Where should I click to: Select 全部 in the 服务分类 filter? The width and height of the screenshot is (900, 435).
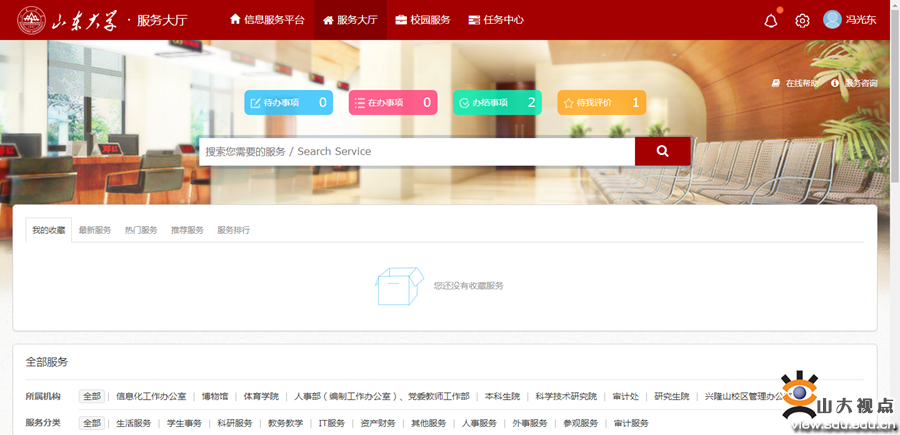(92, 423)
